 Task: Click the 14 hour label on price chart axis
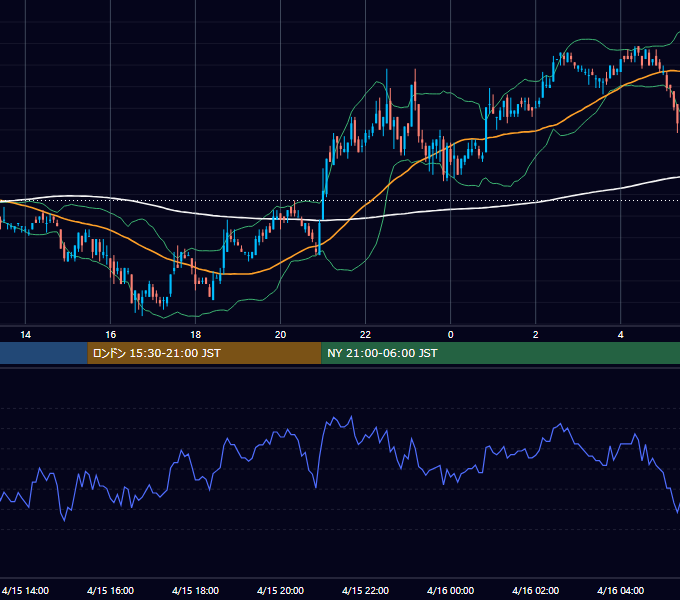point(26,335)
